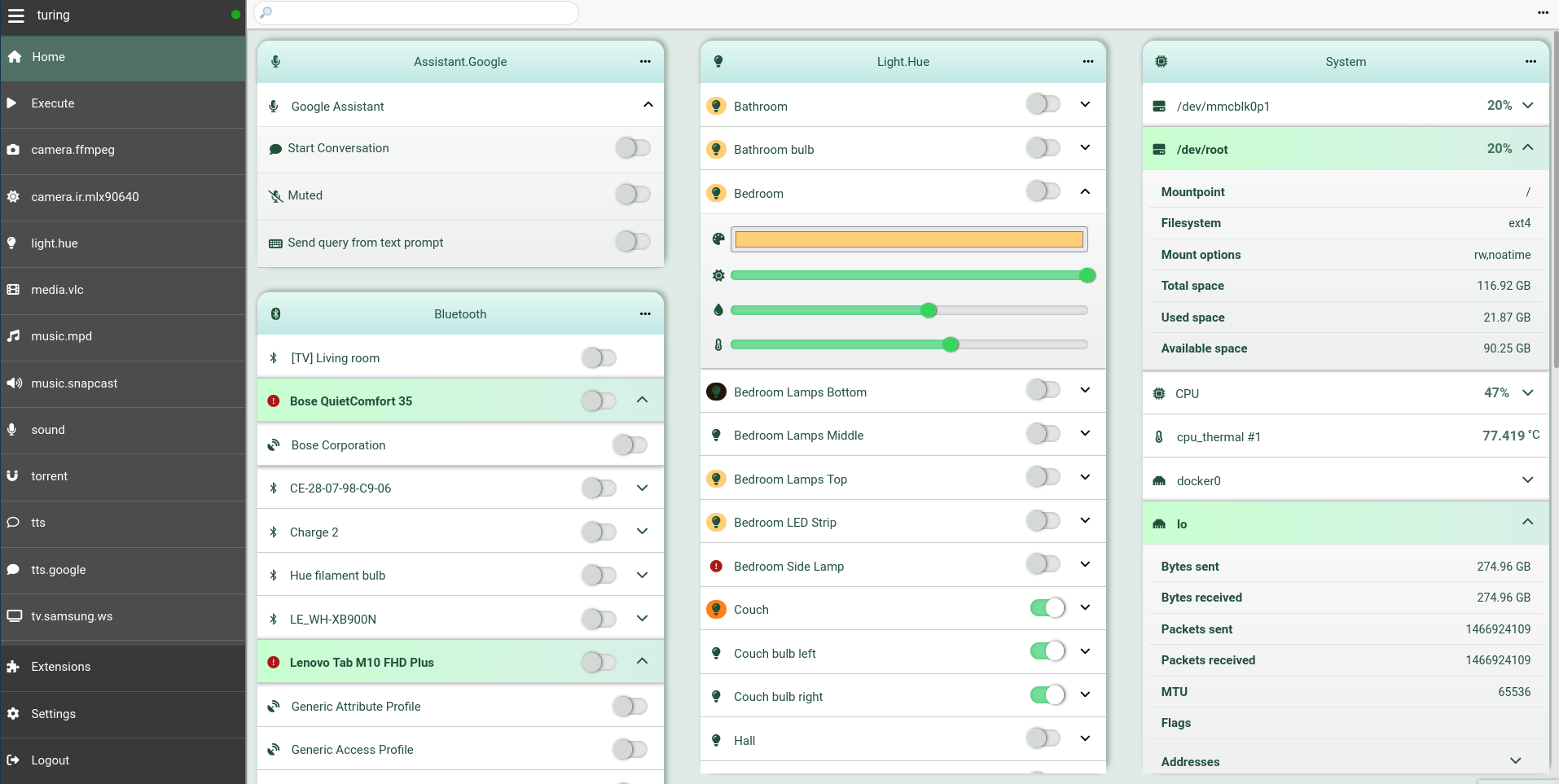Select Execute from the sidebar menu
This screenshot has height=784, width=1559.
pos(52,103)
